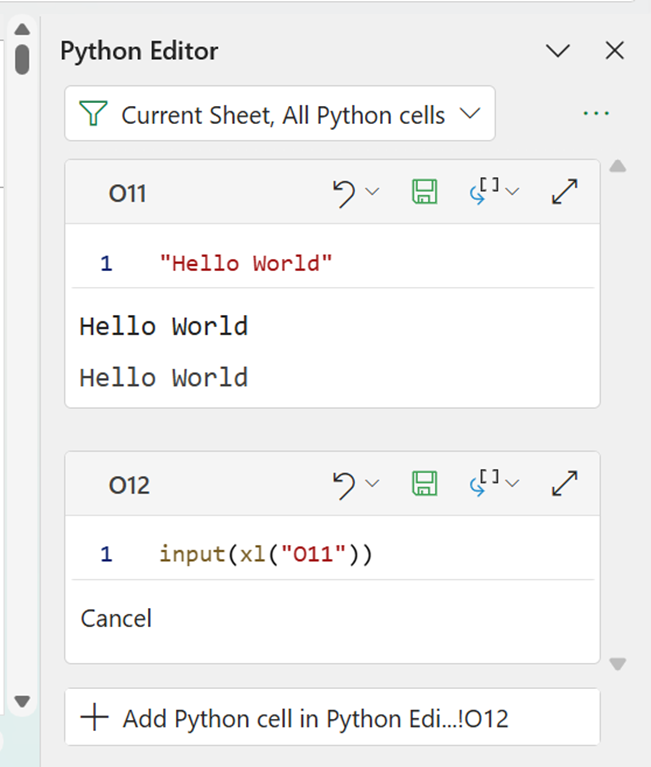Click into the O11 code line "Hello World"
The image size is (651, 767).
[246, 264]
